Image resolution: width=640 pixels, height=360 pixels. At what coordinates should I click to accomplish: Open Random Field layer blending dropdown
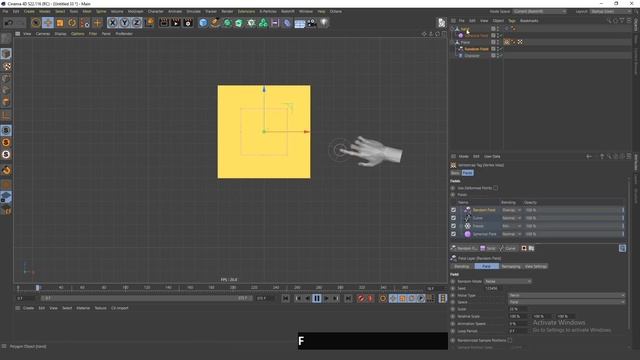[511, 210]
